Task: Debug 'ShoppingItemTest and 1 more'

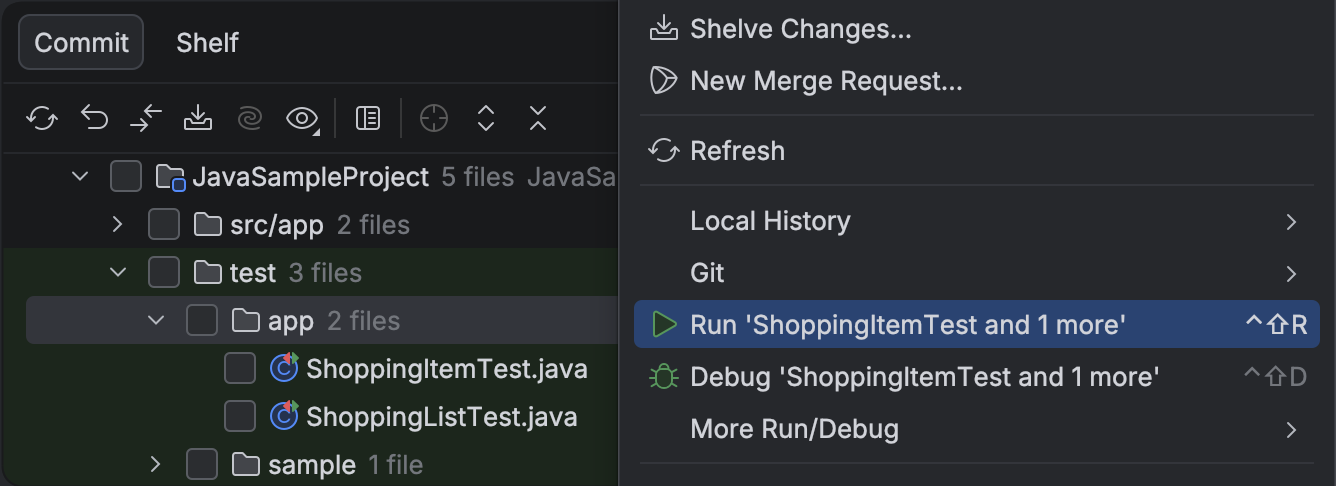Action: (x=977, y=377)
